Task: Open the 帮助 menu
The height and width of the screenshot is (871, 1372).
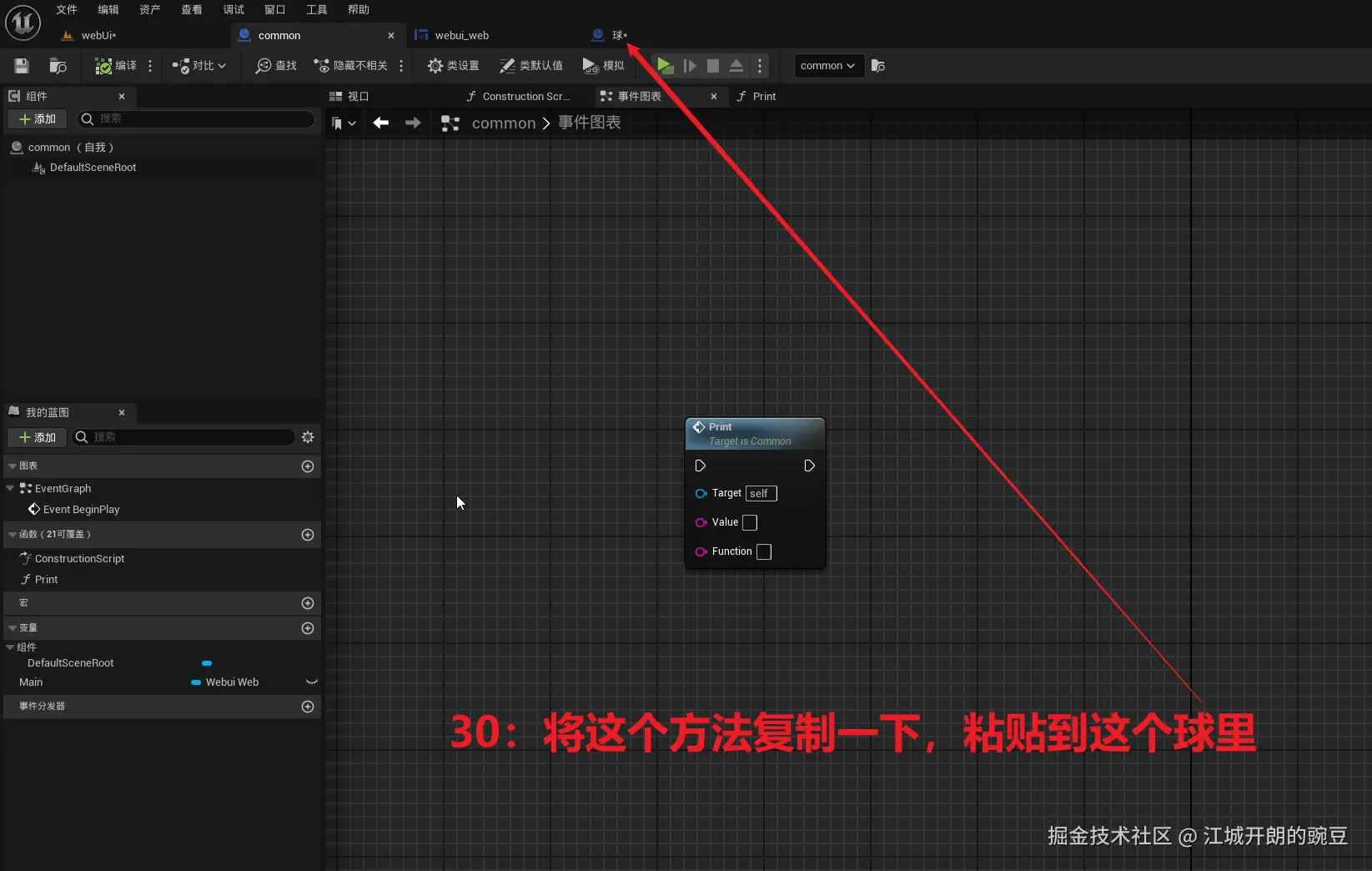Action: 359,10
